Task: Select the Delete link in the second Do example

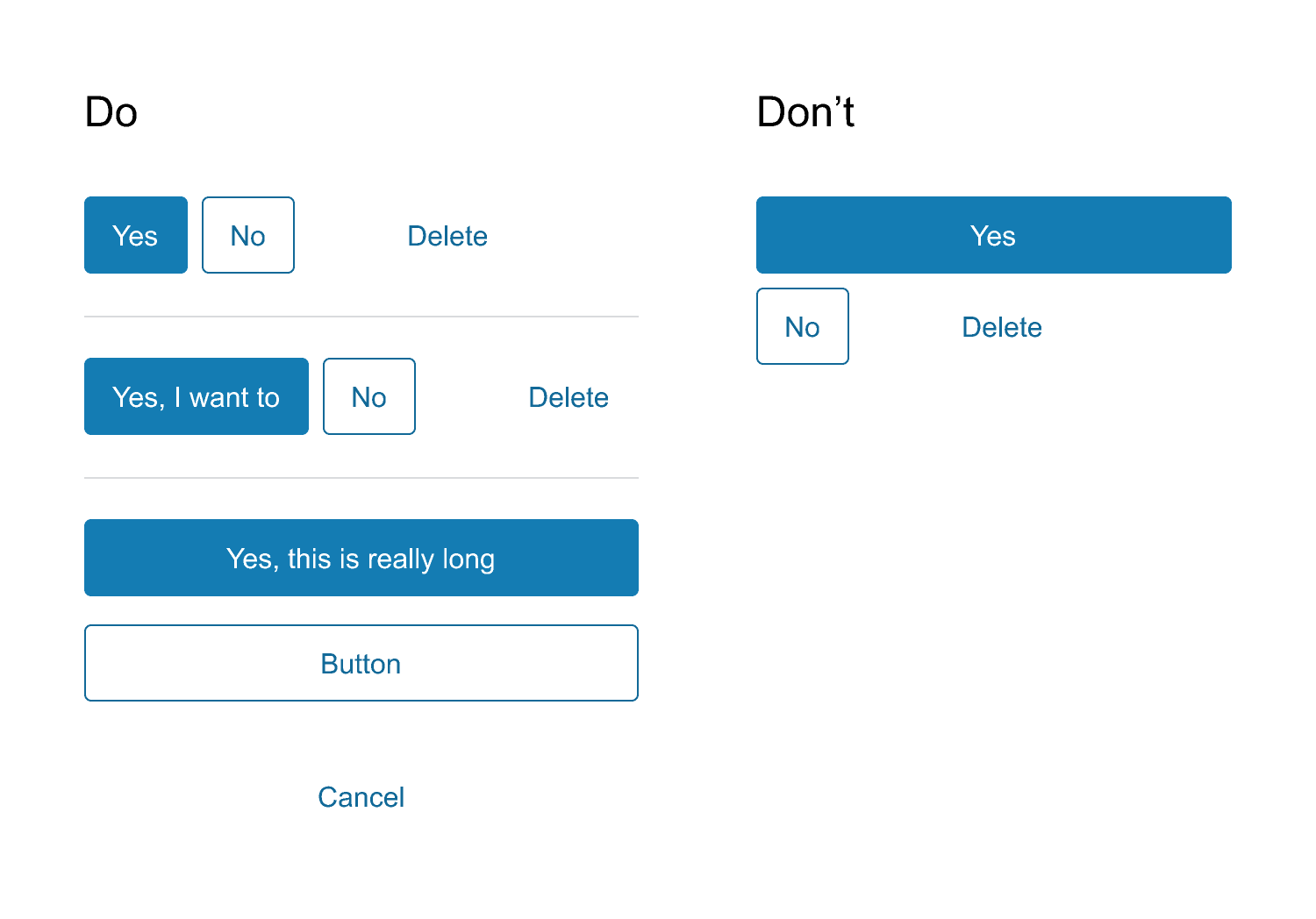Action: pos(569,396)
